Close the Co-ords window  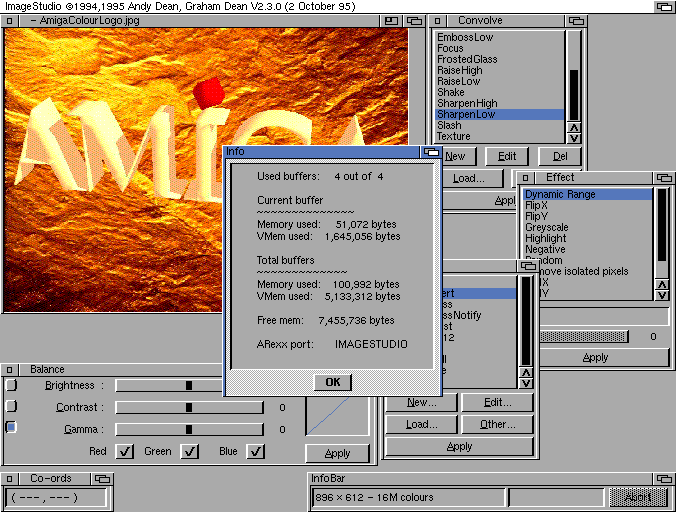(9, 478)
